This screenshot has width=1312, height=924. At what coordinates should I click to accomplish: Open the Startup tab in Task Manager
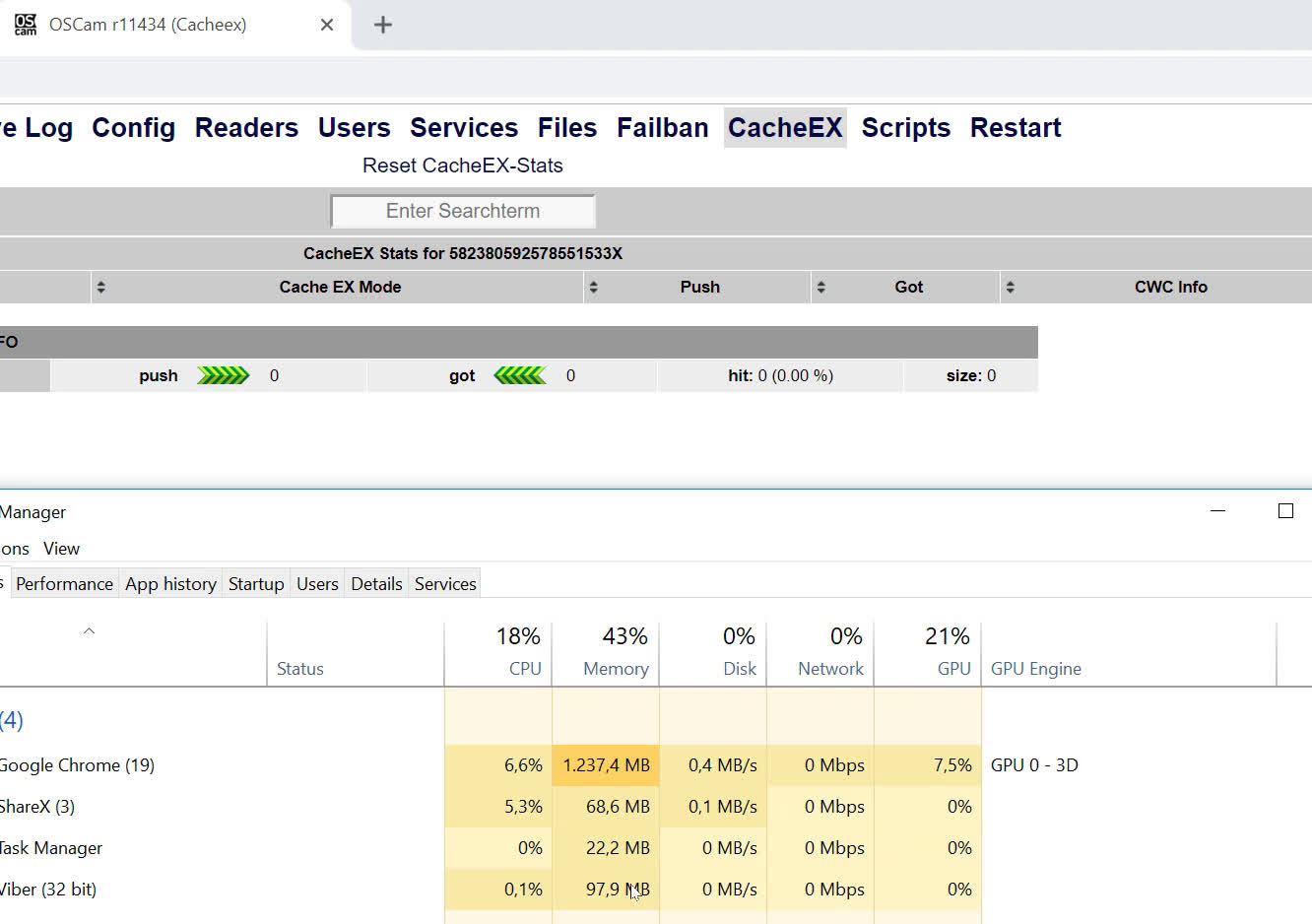(256, 584)
